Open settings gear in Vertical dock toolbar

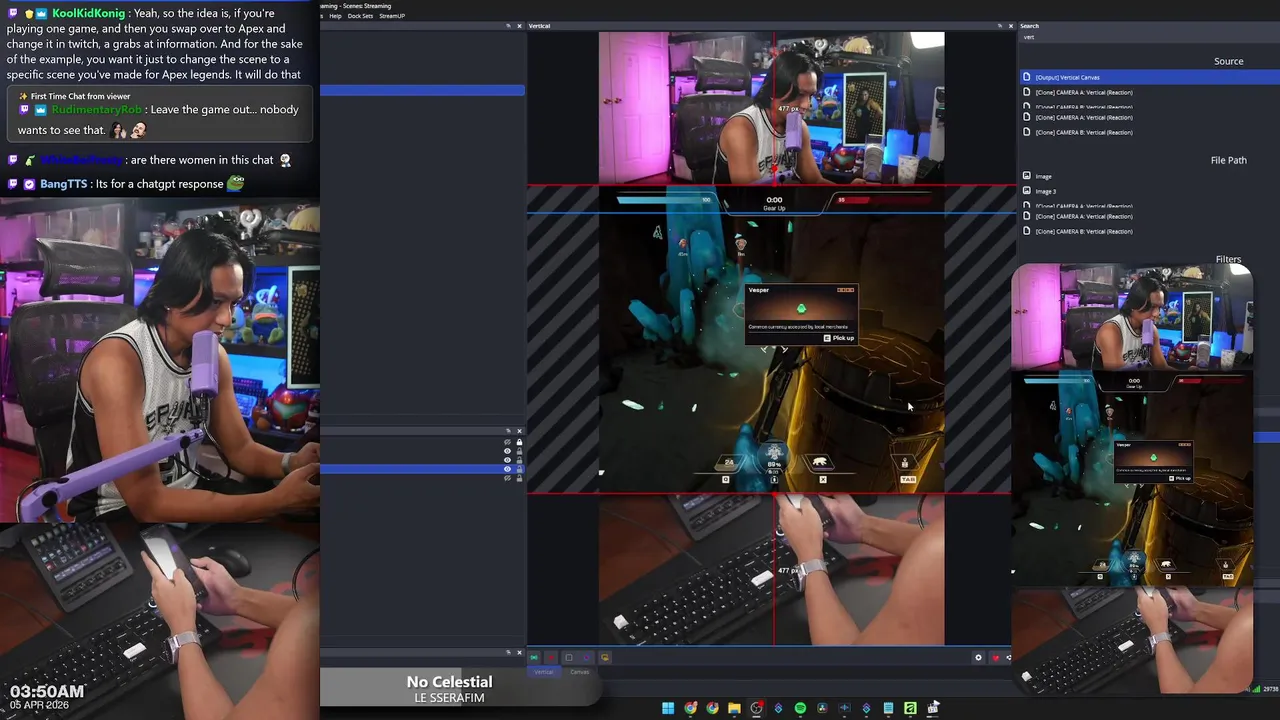(978, 657)
